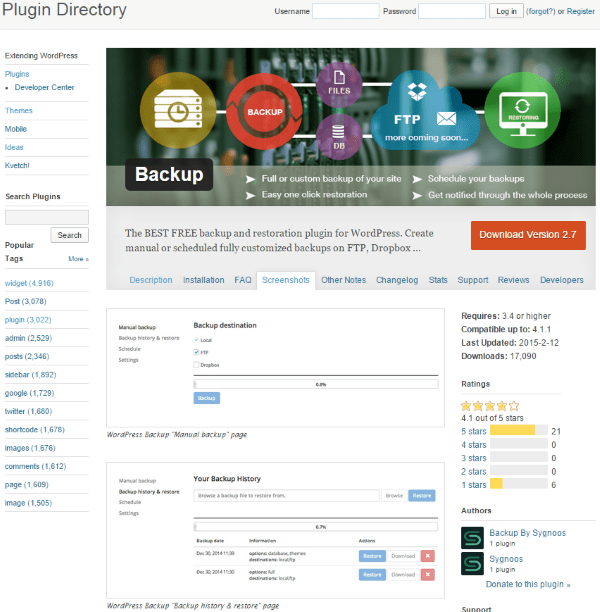Click More popular tags link
Viewport: 600px width, 612px height.
click(x=78, y=259)
